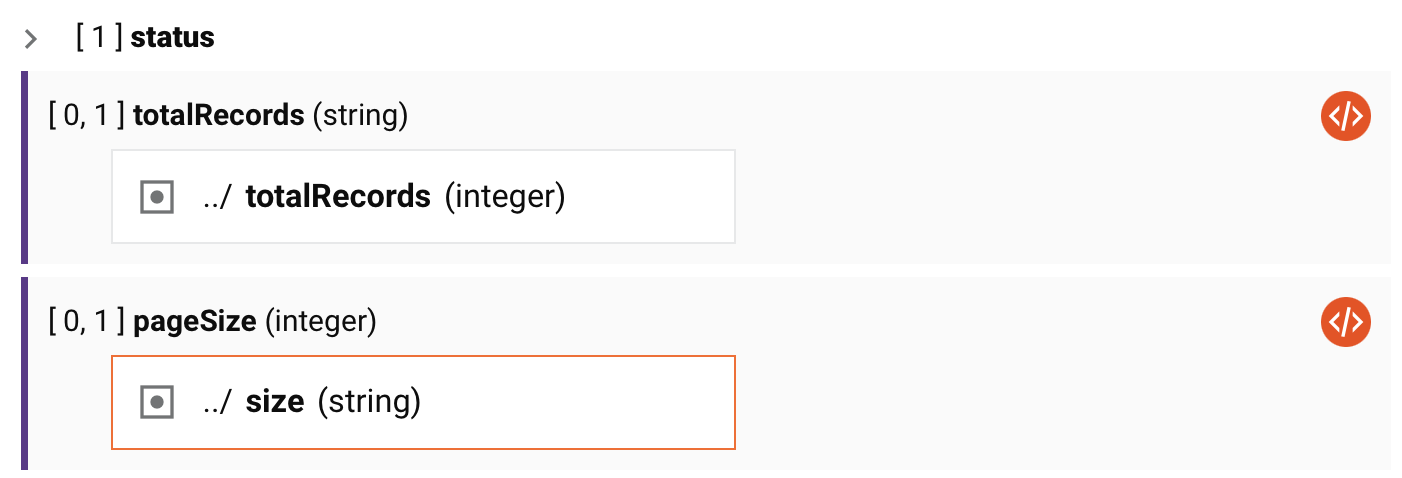Select the pageSize target field name
1402x478 pixels.
point(195,322)
